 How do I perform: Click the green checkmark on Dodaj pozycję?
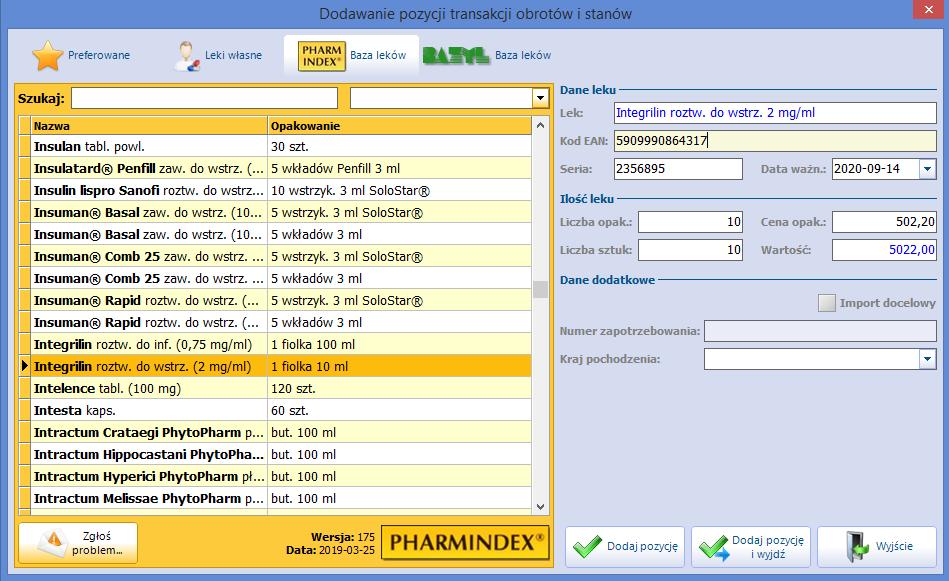[587, 546]
